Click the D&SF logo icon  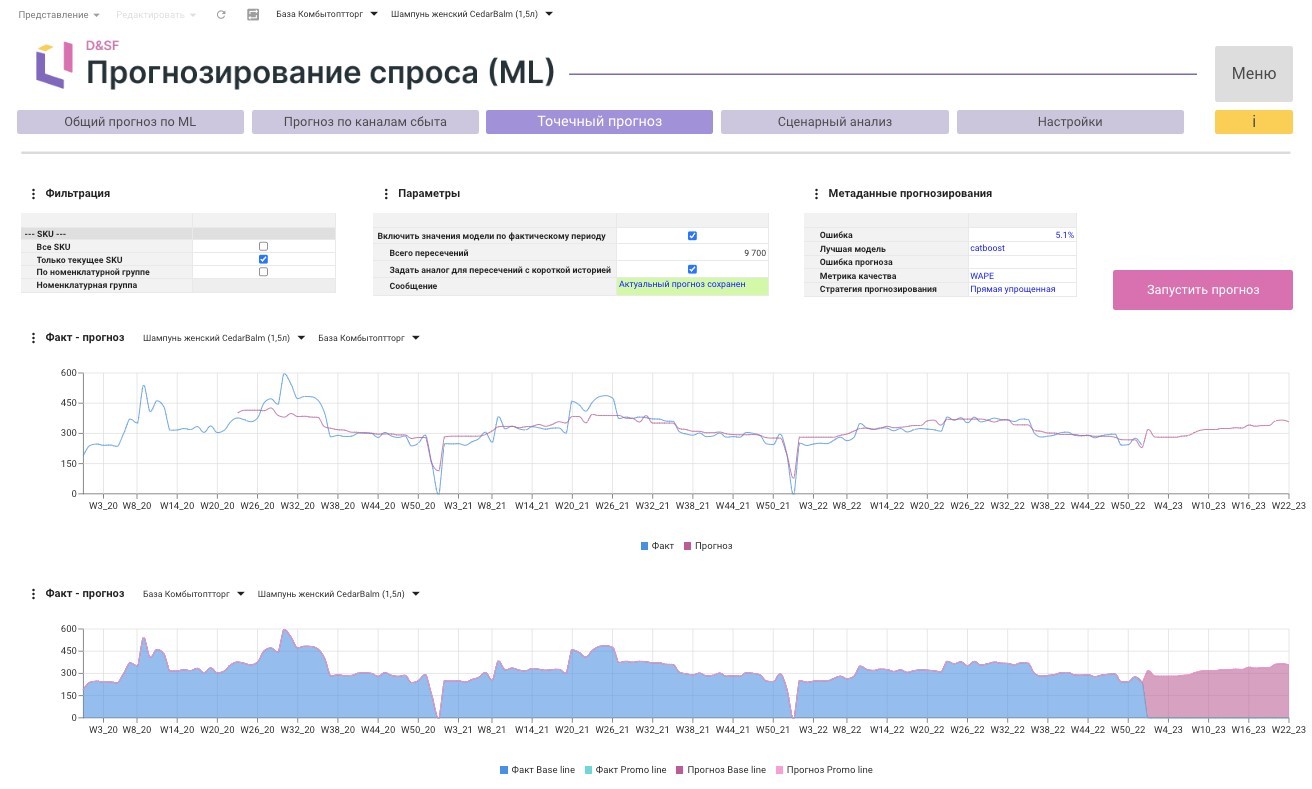[54, 65]
